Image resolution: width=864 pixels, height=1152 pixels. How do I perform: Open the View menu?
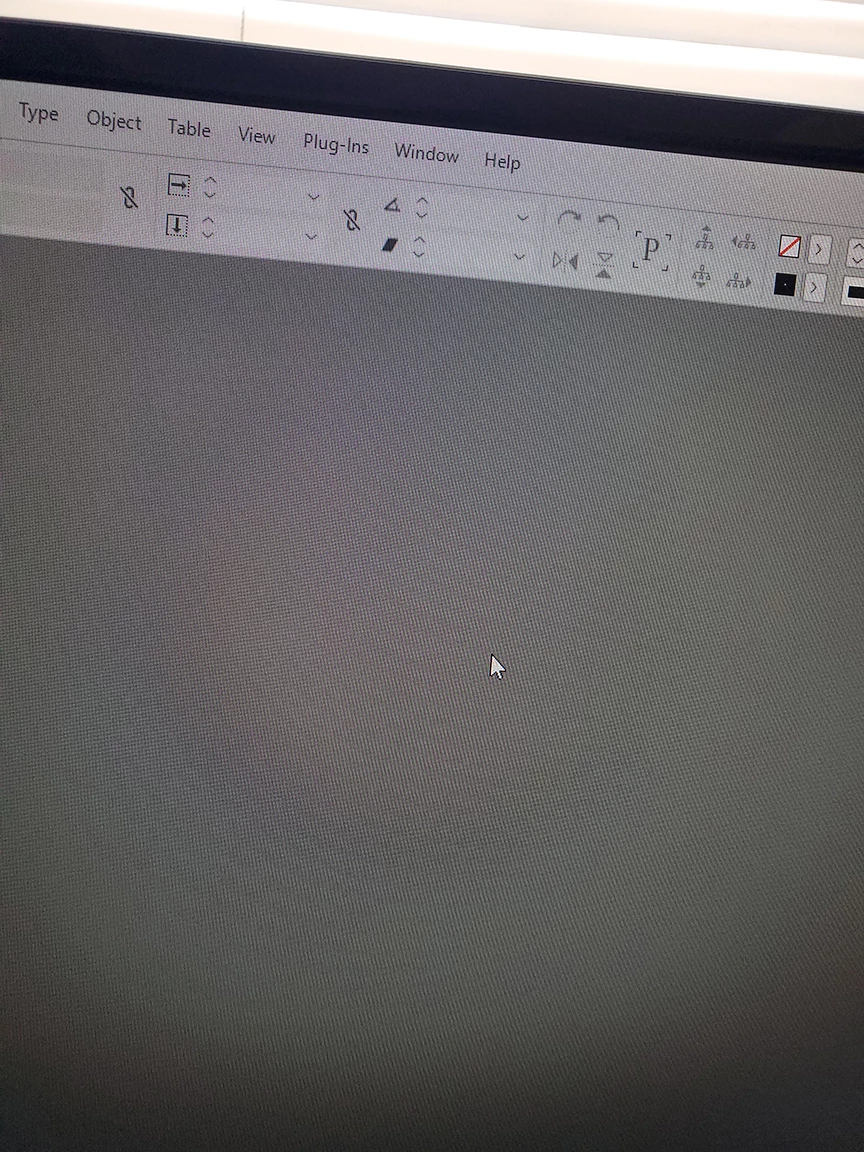256,136
